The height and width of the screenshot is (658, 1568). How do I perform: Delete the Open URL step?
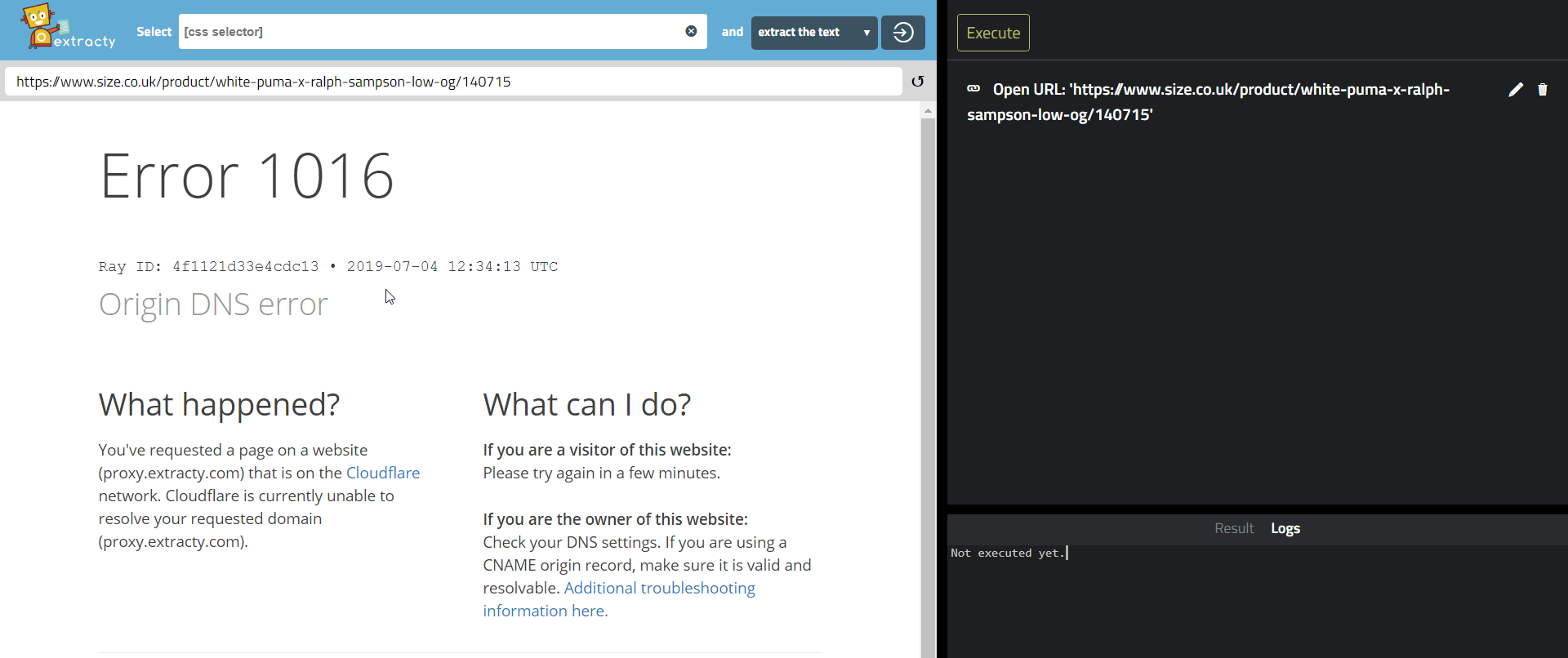pos(1543,90)
